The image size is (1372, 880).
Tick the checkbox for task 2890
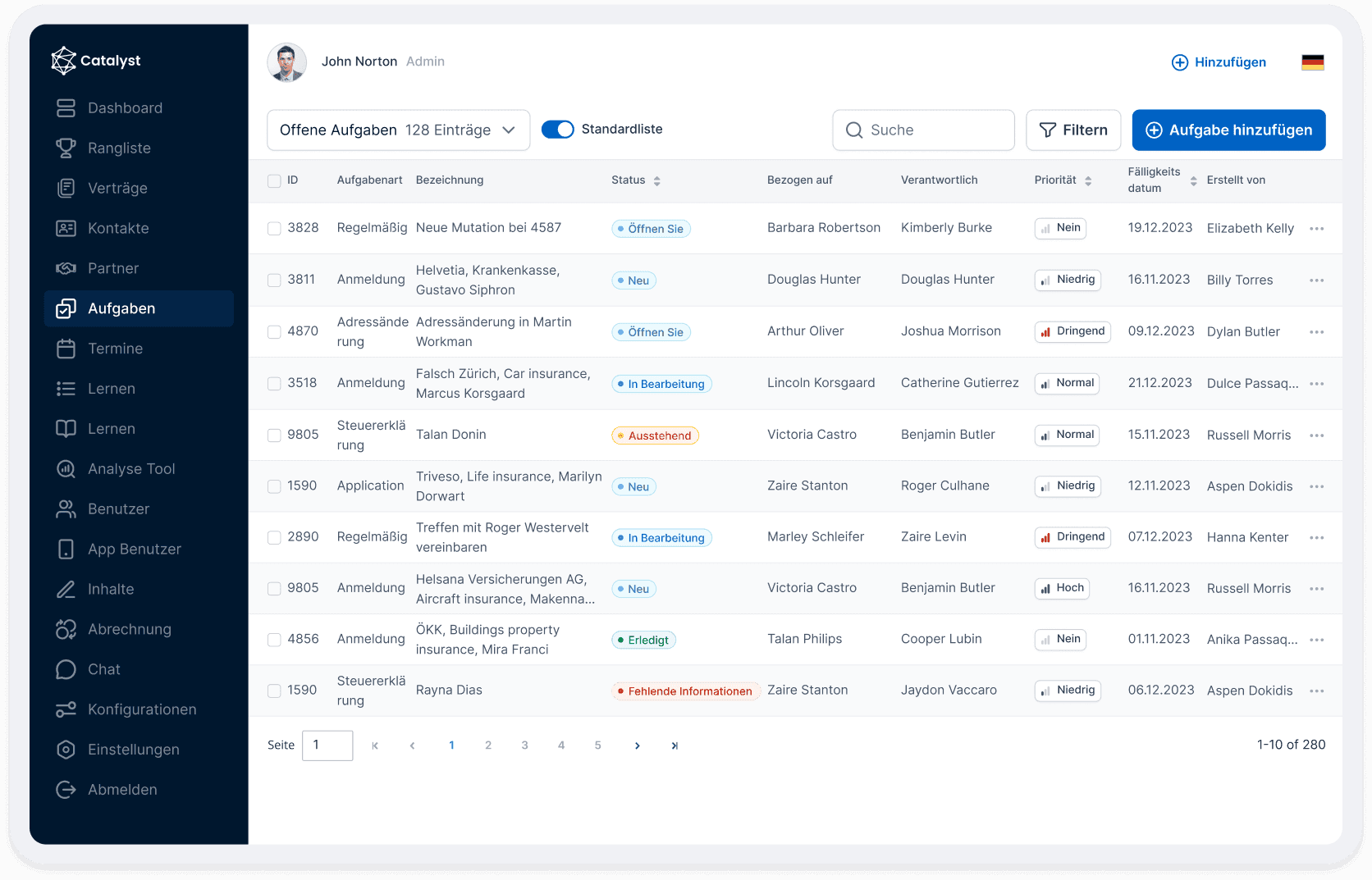point(274,538)
